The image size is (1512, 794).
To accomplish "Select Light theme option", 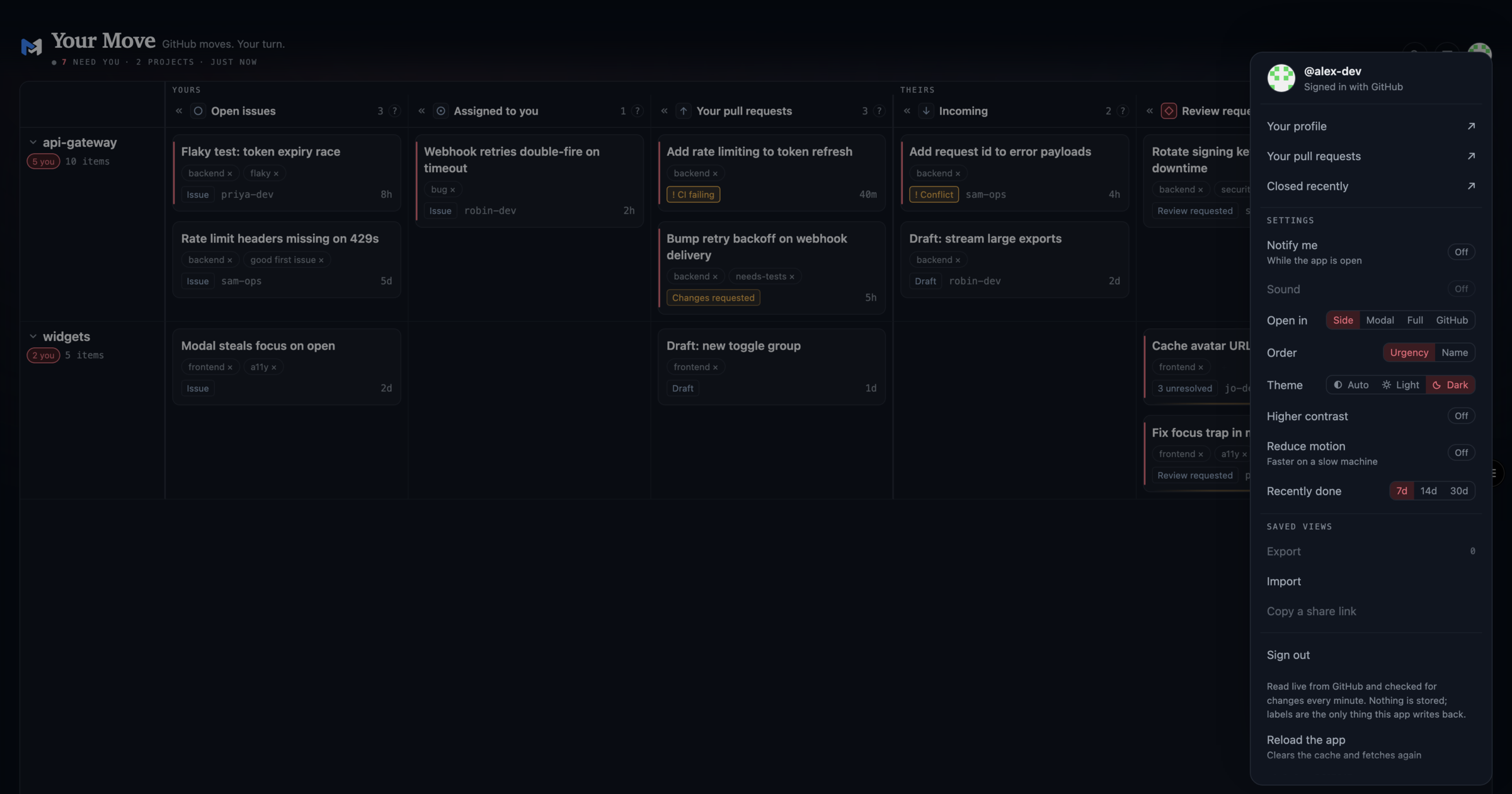I will pyautogui.click(x=1400, y=385).
